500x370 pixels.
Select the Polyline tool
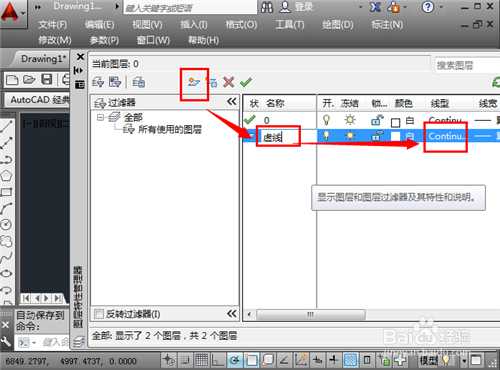(7, 159)
